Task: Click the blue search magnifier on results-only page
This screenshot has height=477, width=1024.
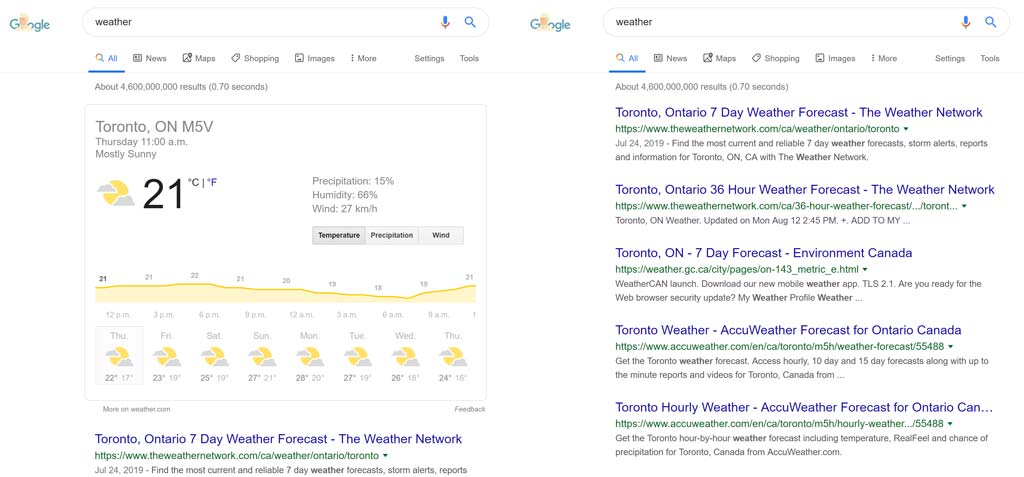Action: (x=991, y=22)
